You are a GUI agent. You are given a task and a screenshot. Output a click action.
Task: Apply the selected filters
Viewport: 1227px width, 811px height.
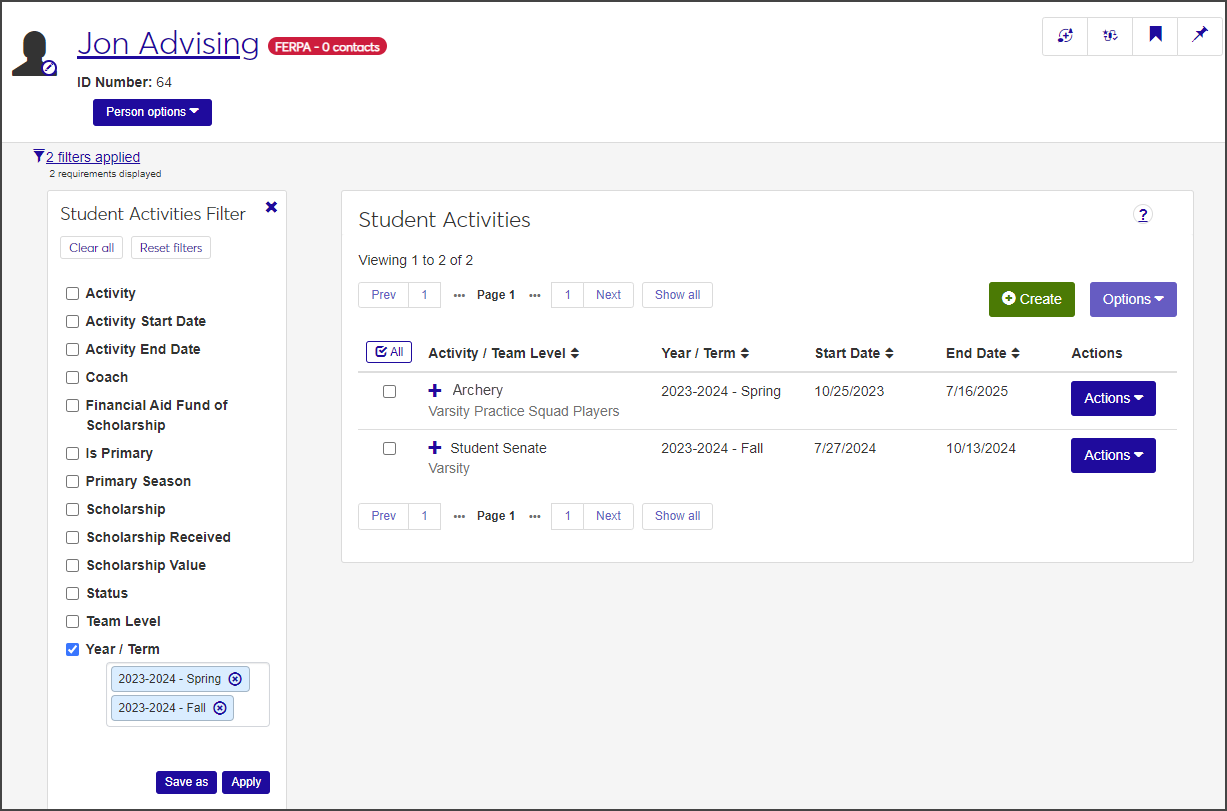[246, 782]
